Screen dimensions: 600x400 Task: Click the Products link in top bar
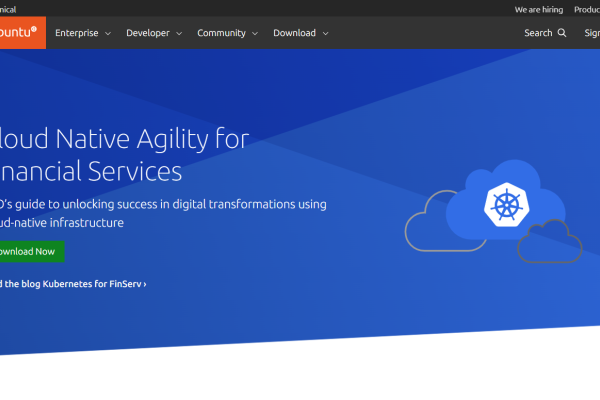(586, 9)
